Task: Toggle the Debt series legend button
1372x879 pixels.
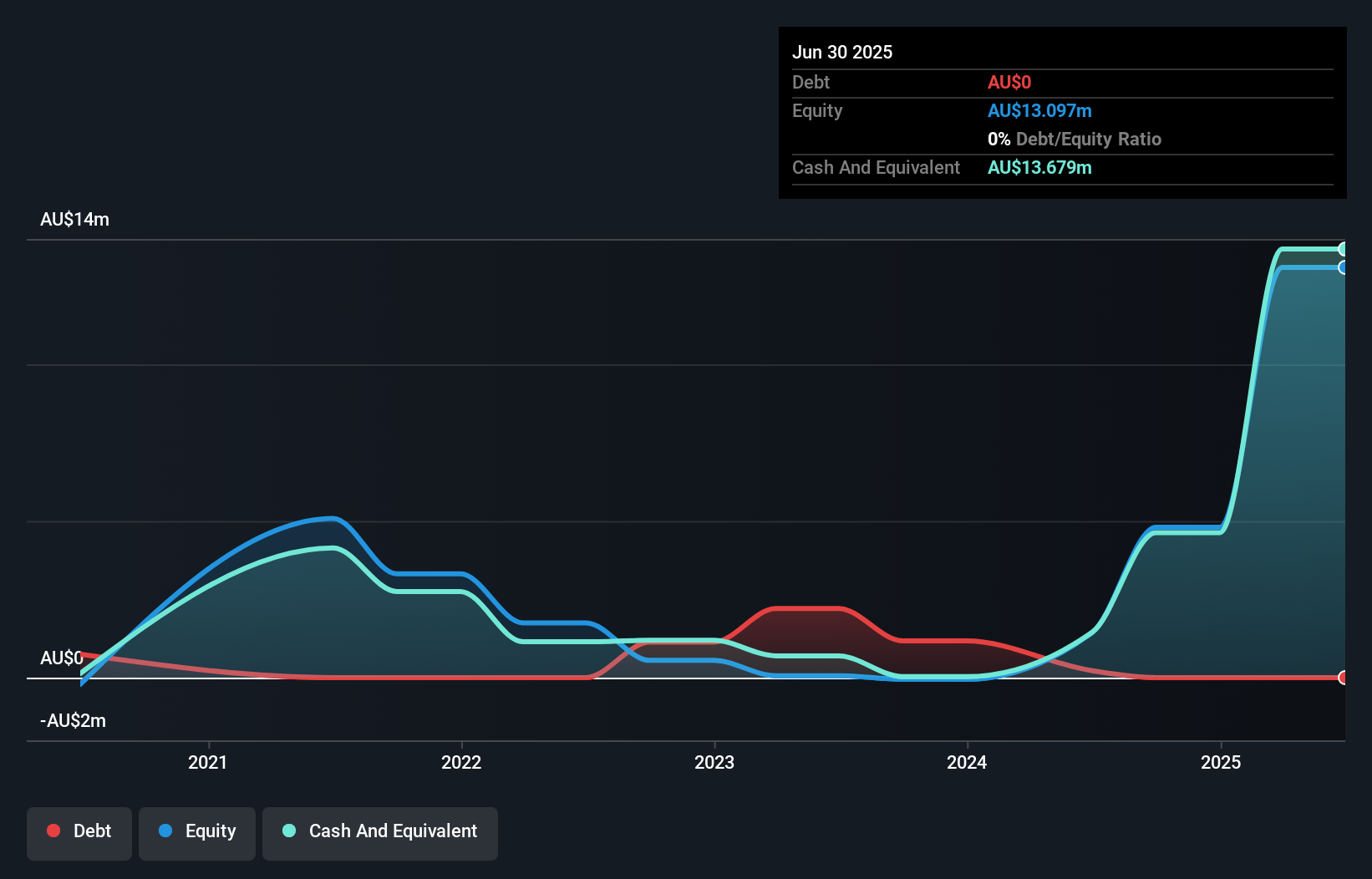Action: pos(79,833)
